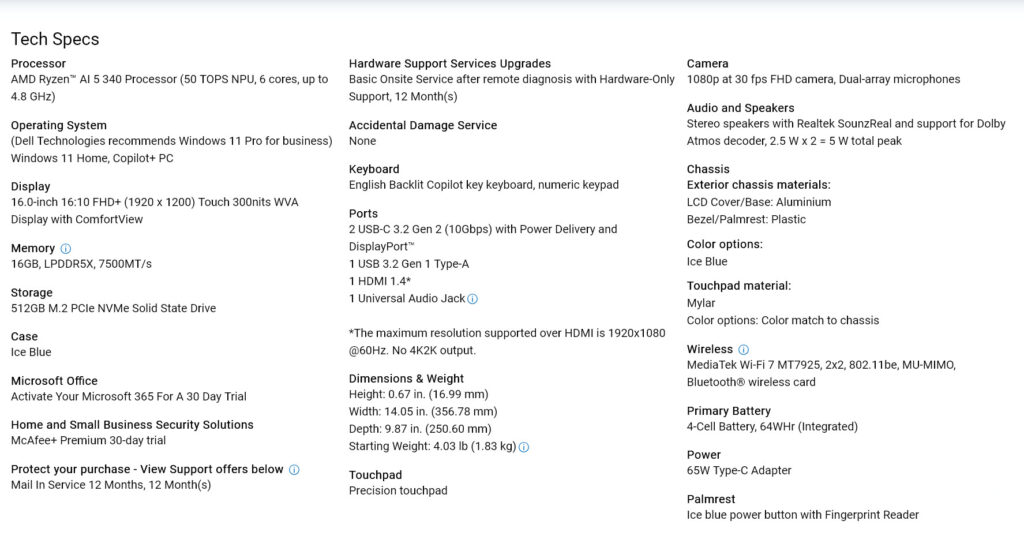Click the info icon next to Wireless
Screen dimensions: 1024x547
743,350
